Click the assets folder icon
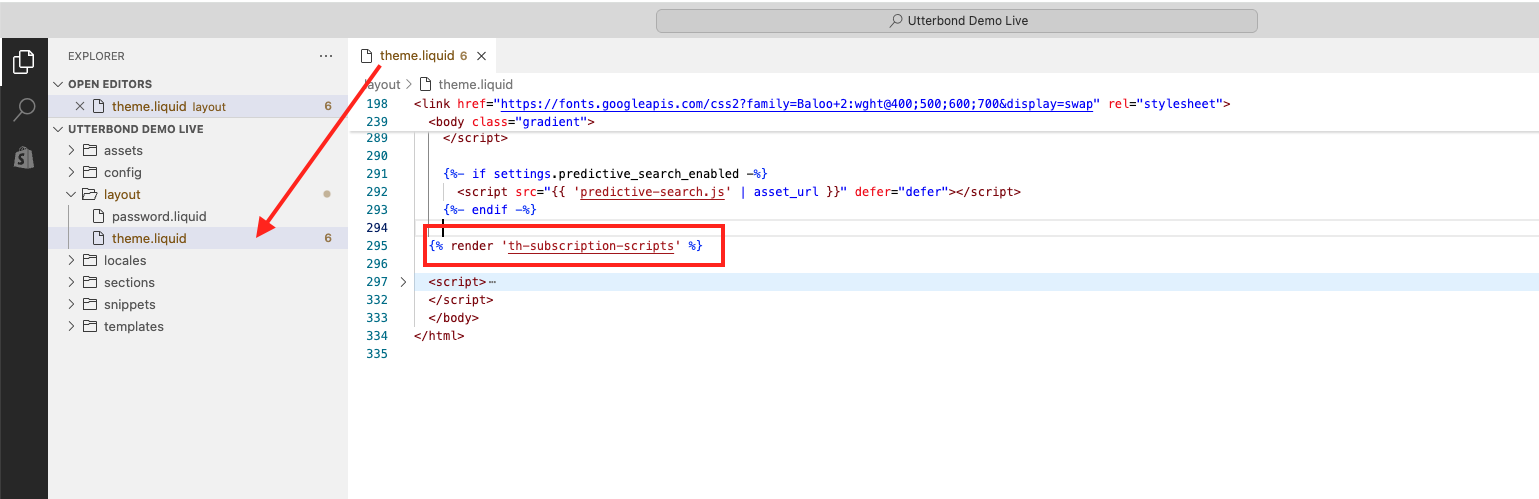Image resolution: width=1539 pixels, height=499 pixels. (x=90, y=150)
